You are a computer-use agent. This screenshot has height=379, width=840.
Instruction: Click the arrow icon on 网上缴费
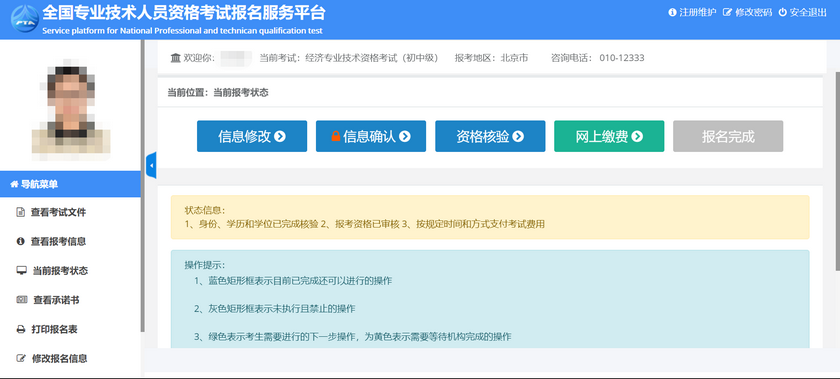click(x=637, y=137)
